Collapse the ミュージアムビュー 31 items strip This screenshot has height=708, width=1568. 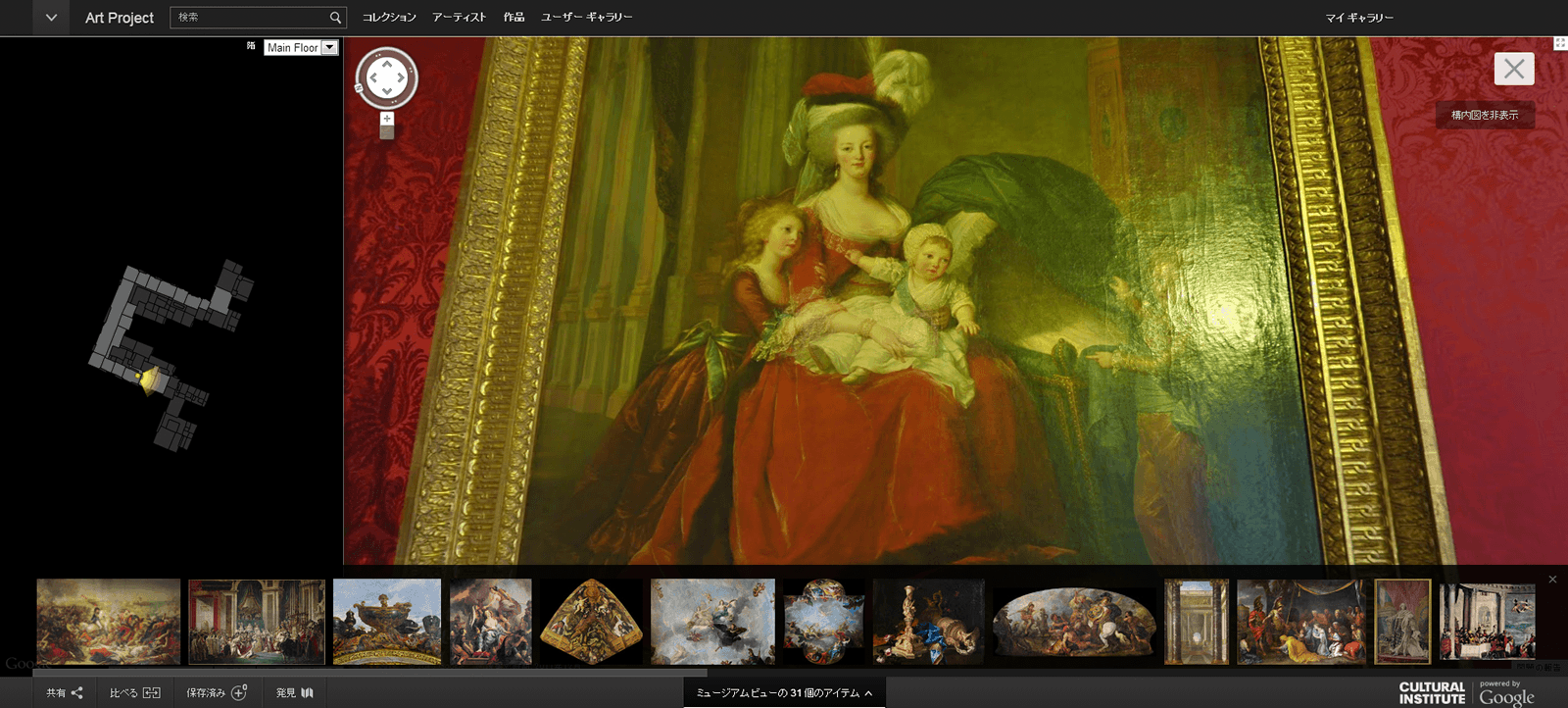pos(784,692)
